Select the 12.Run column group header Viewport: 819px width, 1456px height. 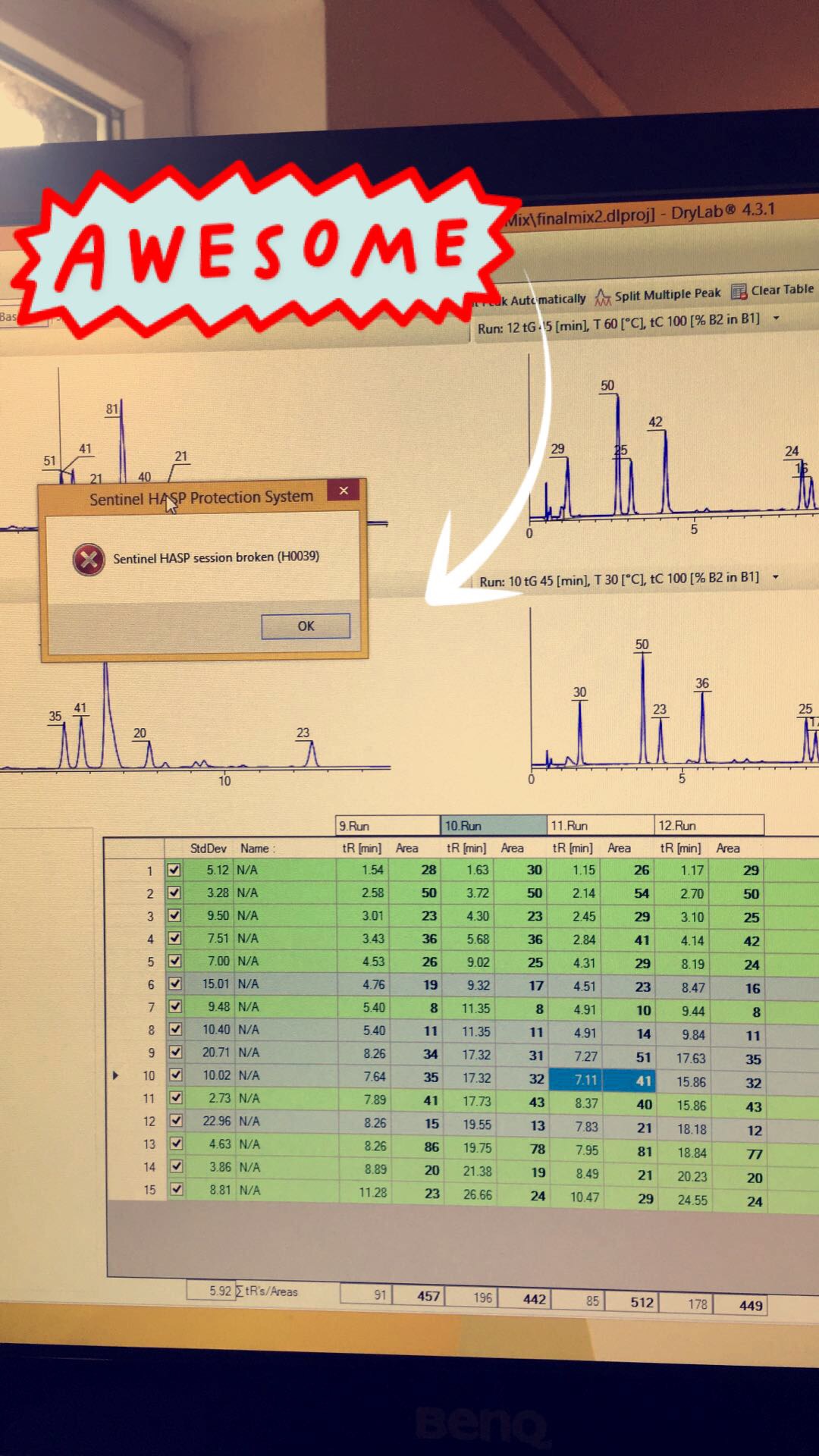tap(709, 825)
